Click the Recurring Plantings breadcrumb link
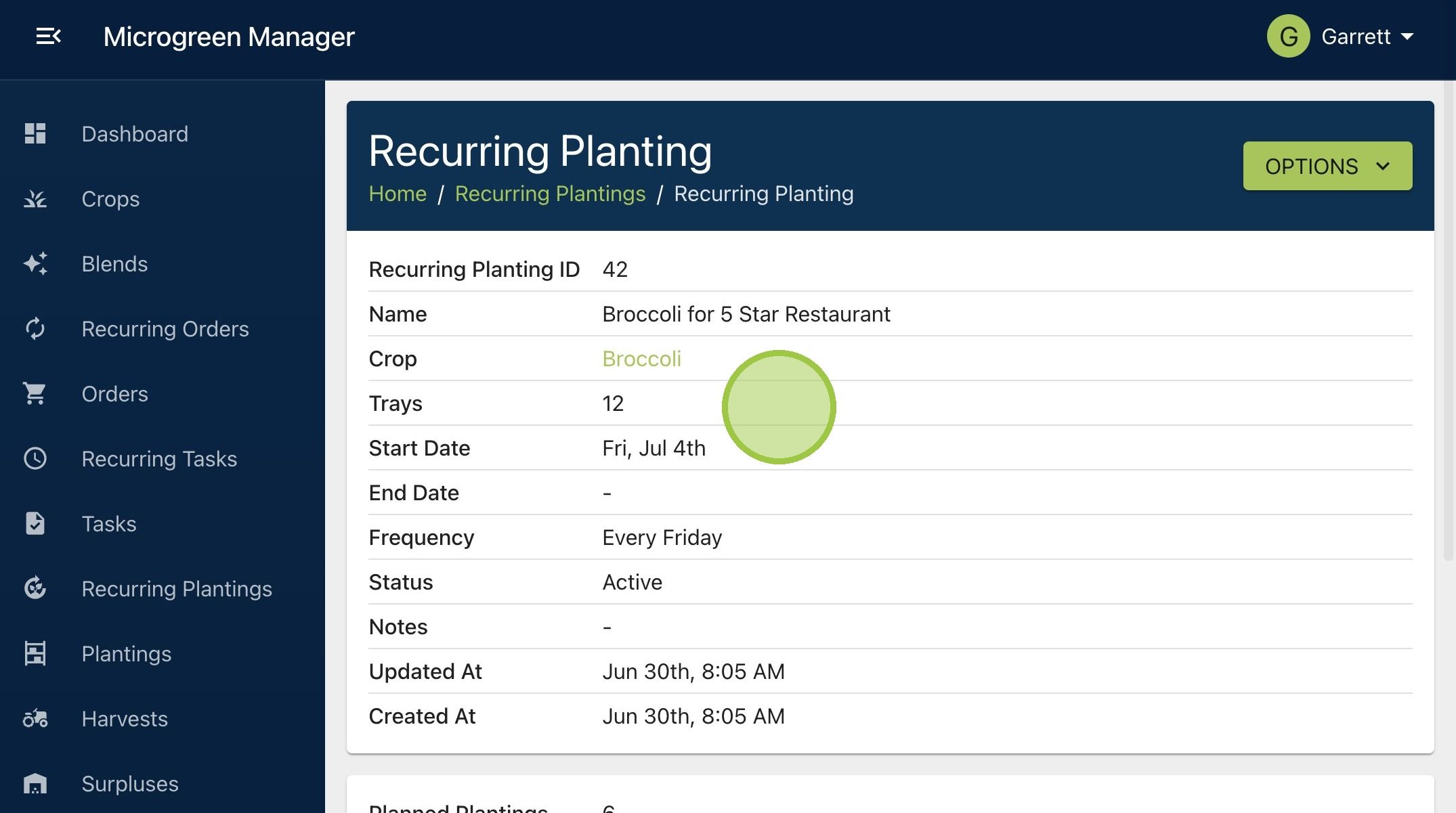Viewport: 1456px width, 813px height. [x=550, y=194]
